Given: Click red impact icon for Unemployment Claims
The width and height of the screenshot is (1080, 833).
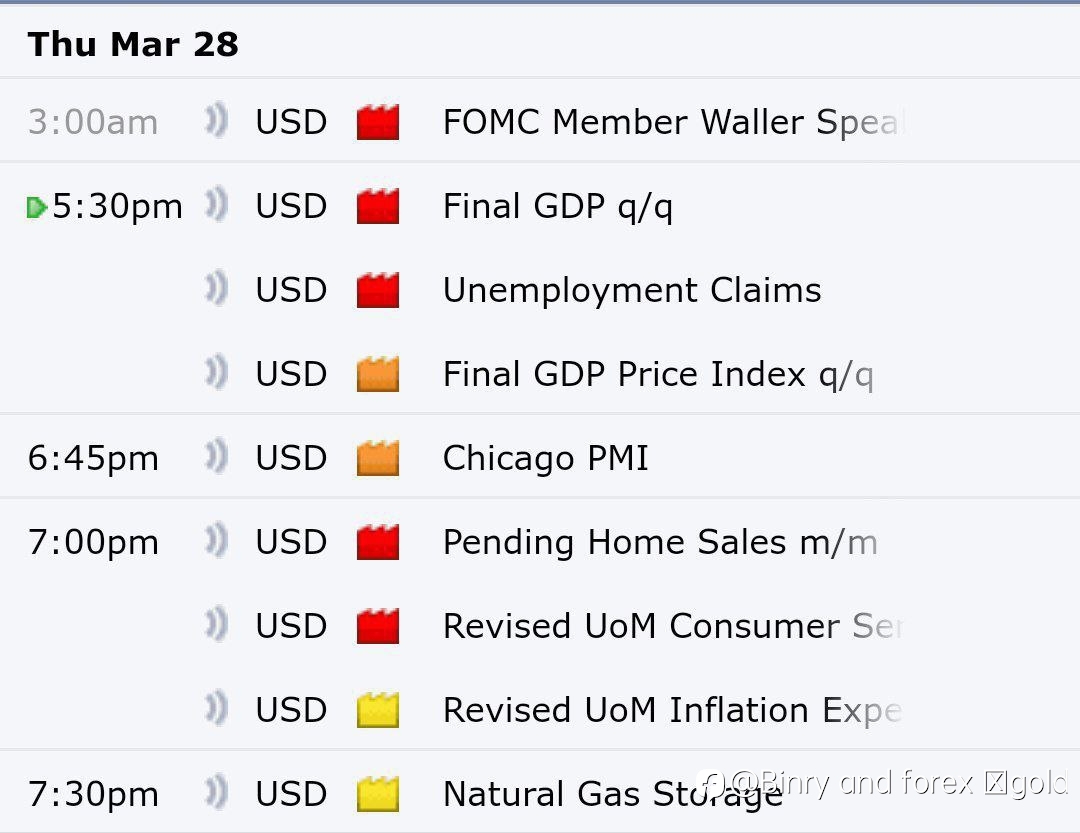Looking at the screenshot, I should point(377,290).
